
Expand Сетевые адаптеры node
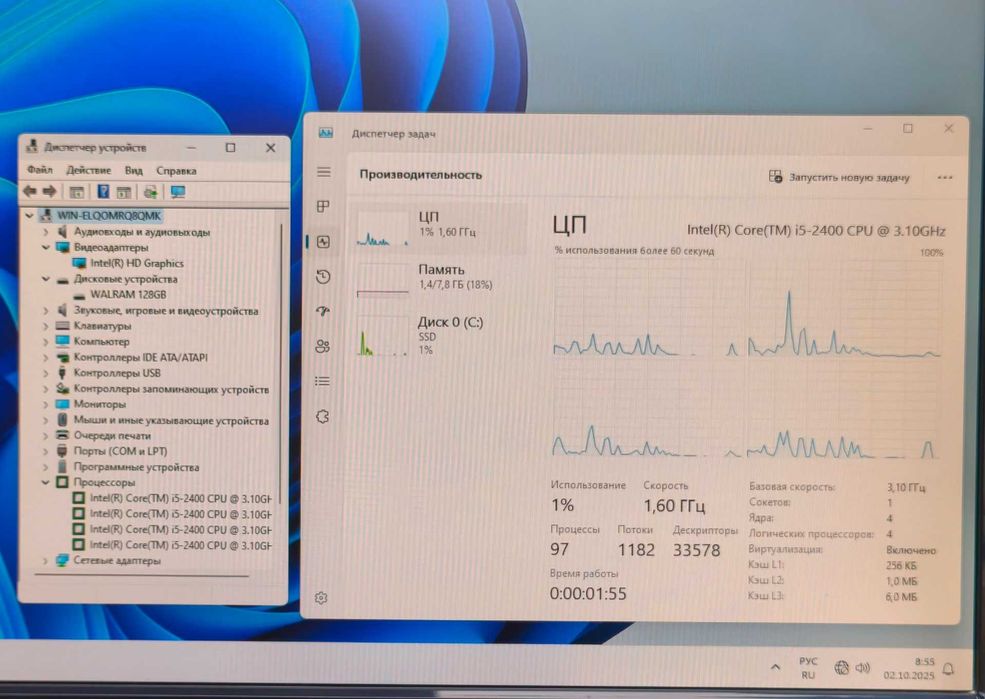click(45, 561)
